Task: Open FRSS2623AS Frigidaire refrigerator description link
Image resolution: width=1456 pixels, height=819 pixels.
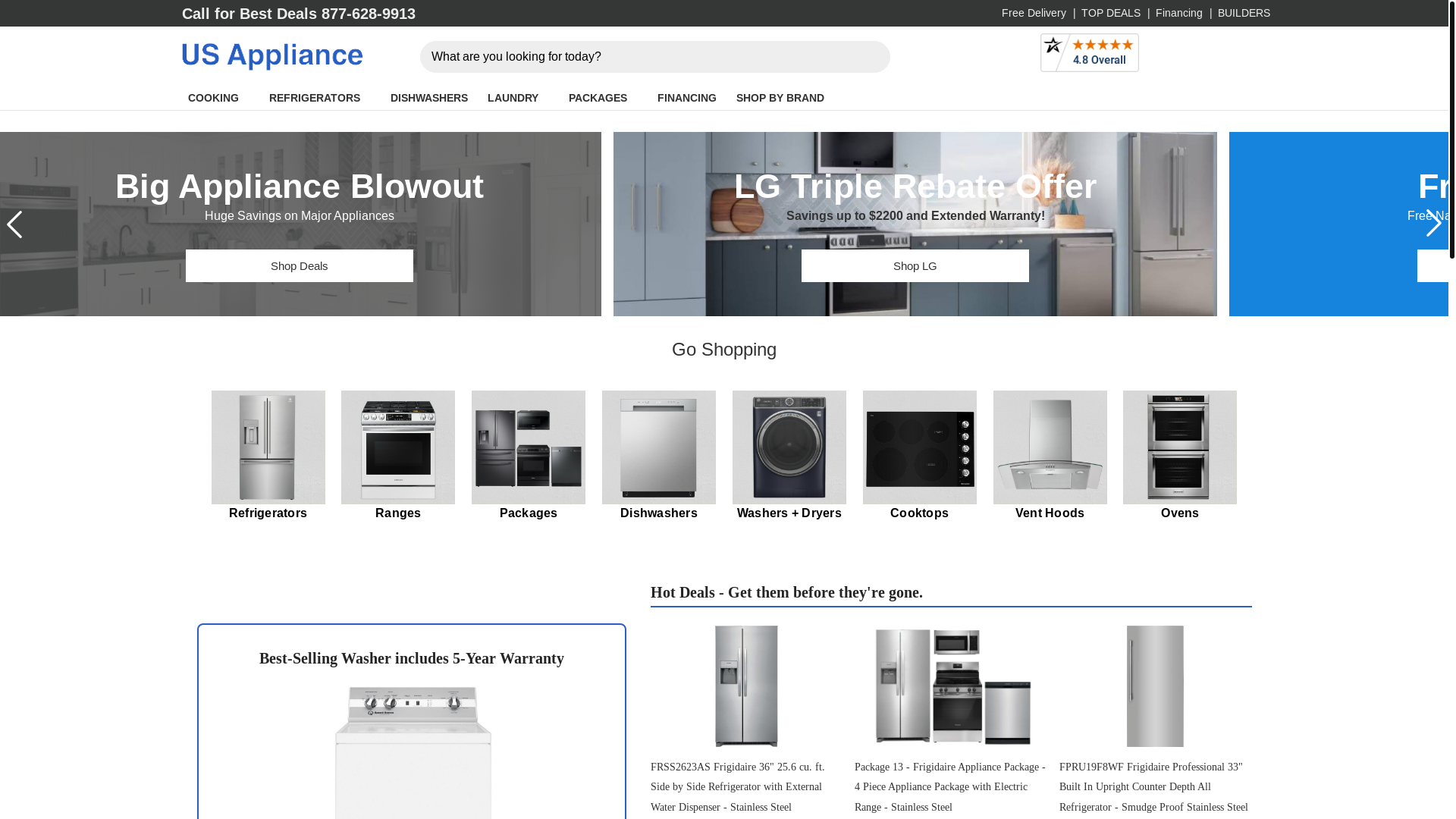Action: coord(738,787)
